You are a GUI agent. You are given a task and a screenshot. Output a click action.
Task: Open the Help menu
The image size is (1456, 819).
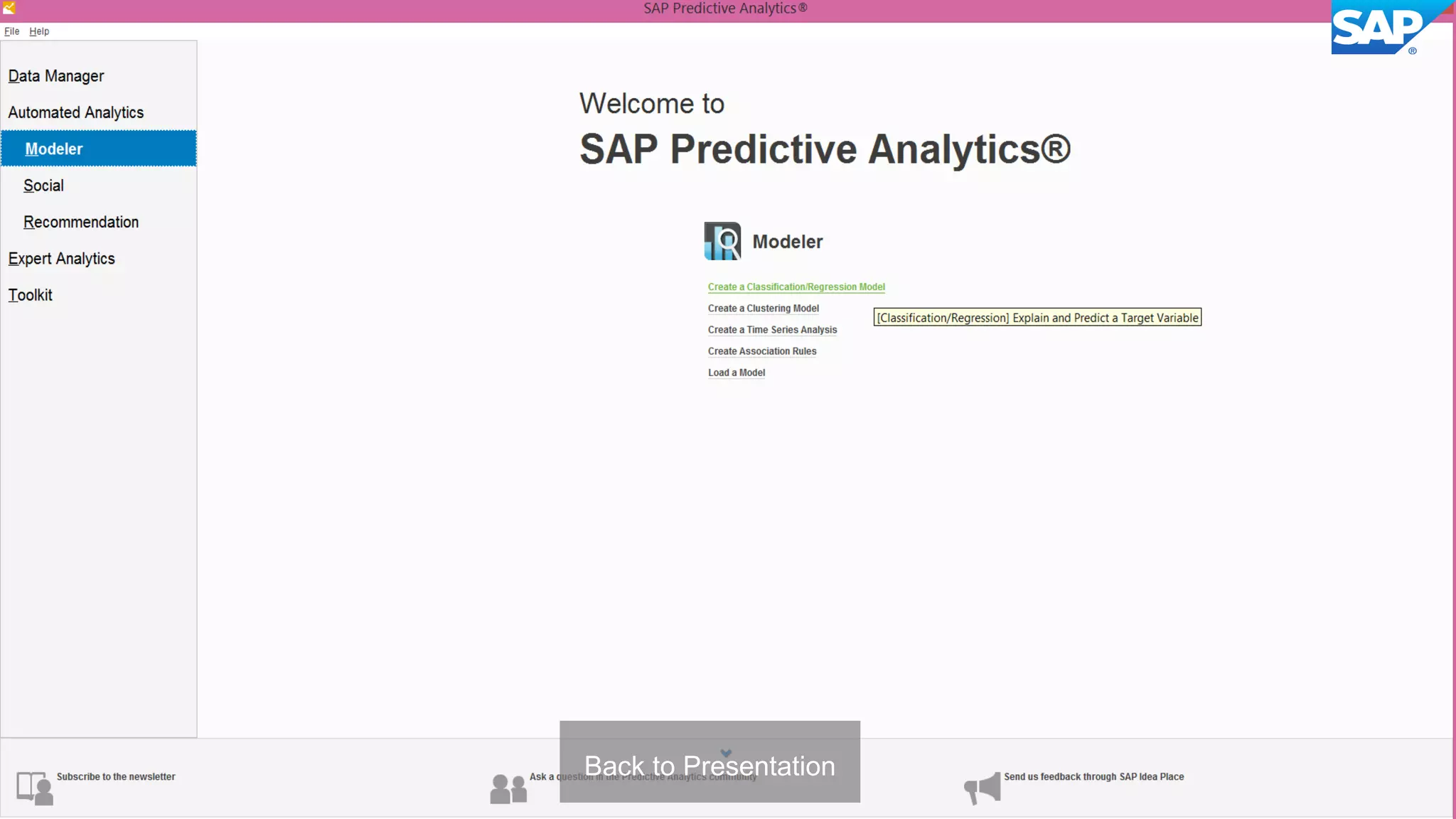click(39, 31)
